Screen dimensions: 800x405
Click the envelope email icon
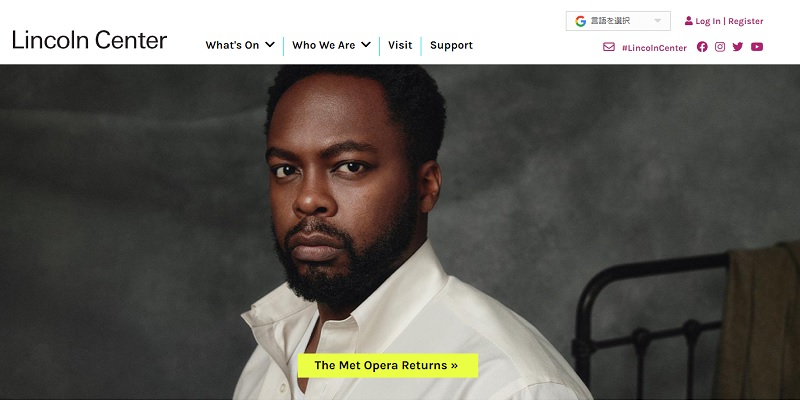point(609,47)
